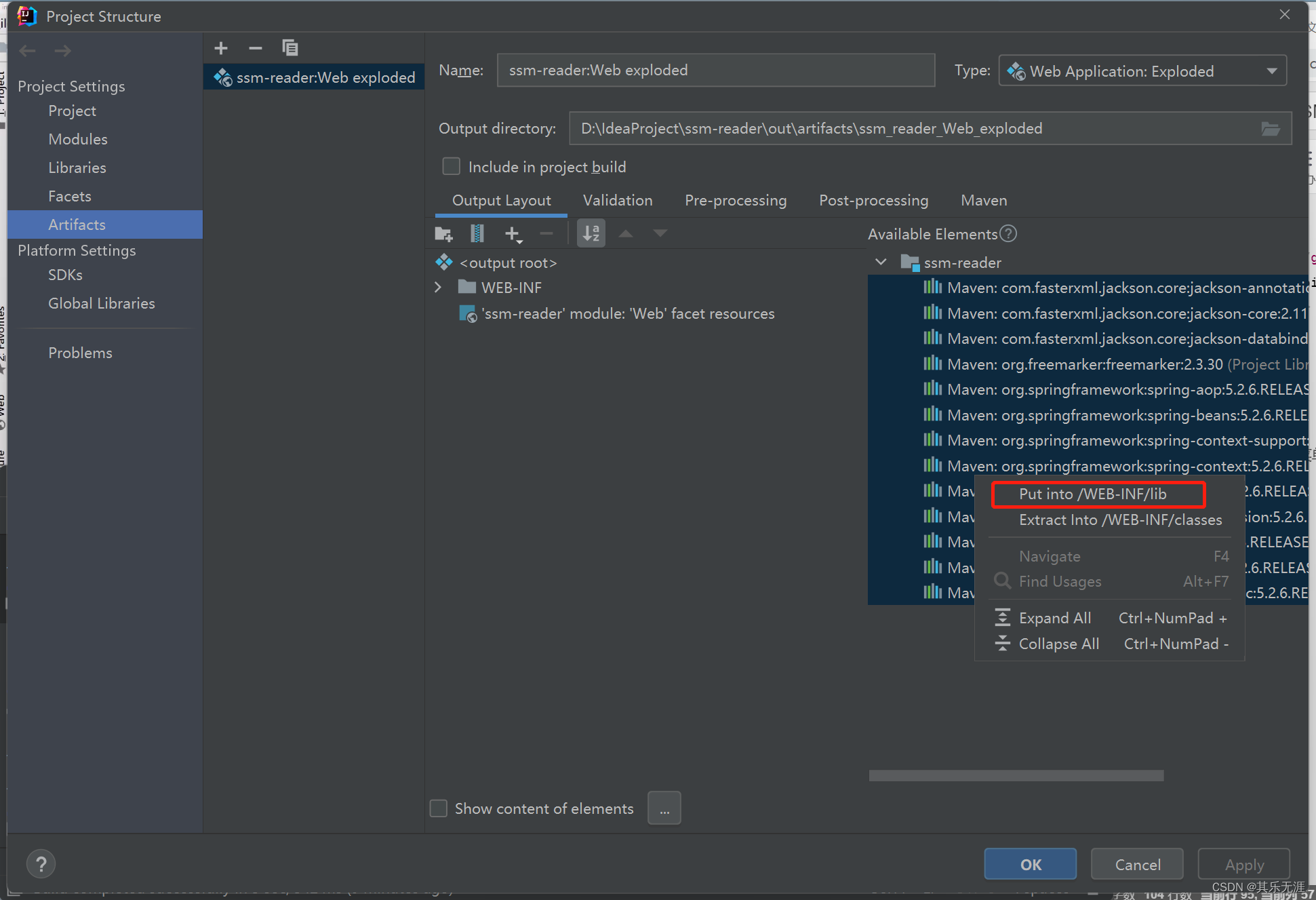The image size is (1316, 900).
Task: Choose Put into /WEB-INF/lib menu item
Action: tap(1092, 494)
